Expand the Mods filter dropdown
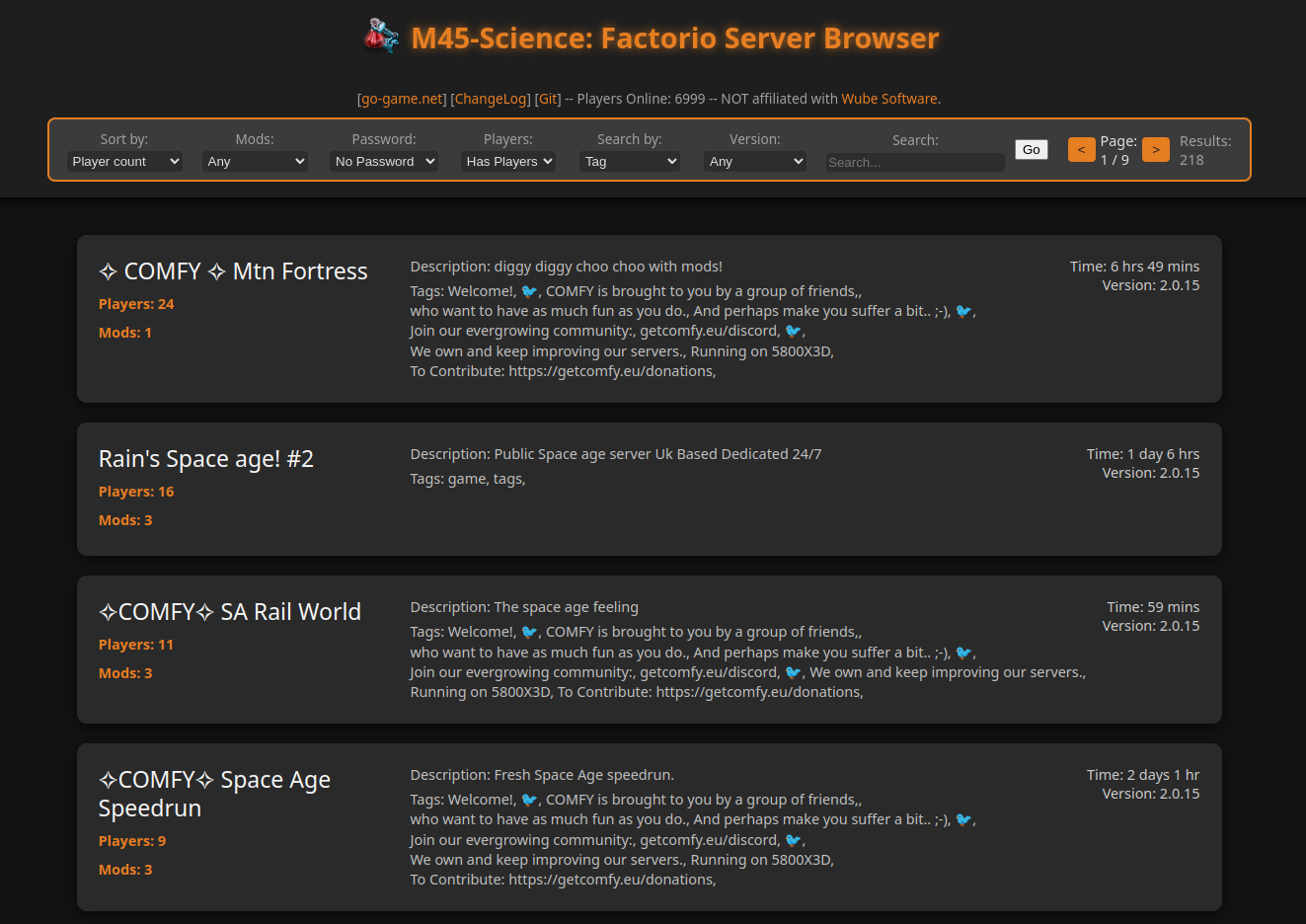The image size is (1306, 924). pyautogui.click(x=255, y=161)
